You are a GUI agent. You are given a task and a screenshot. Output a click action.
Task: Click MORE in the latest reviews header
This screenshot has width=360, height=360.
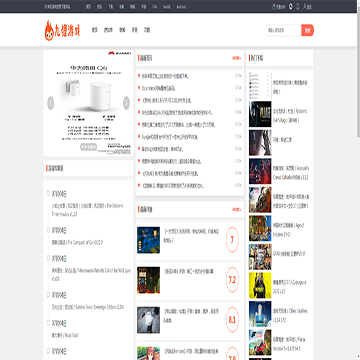(236, 210)
